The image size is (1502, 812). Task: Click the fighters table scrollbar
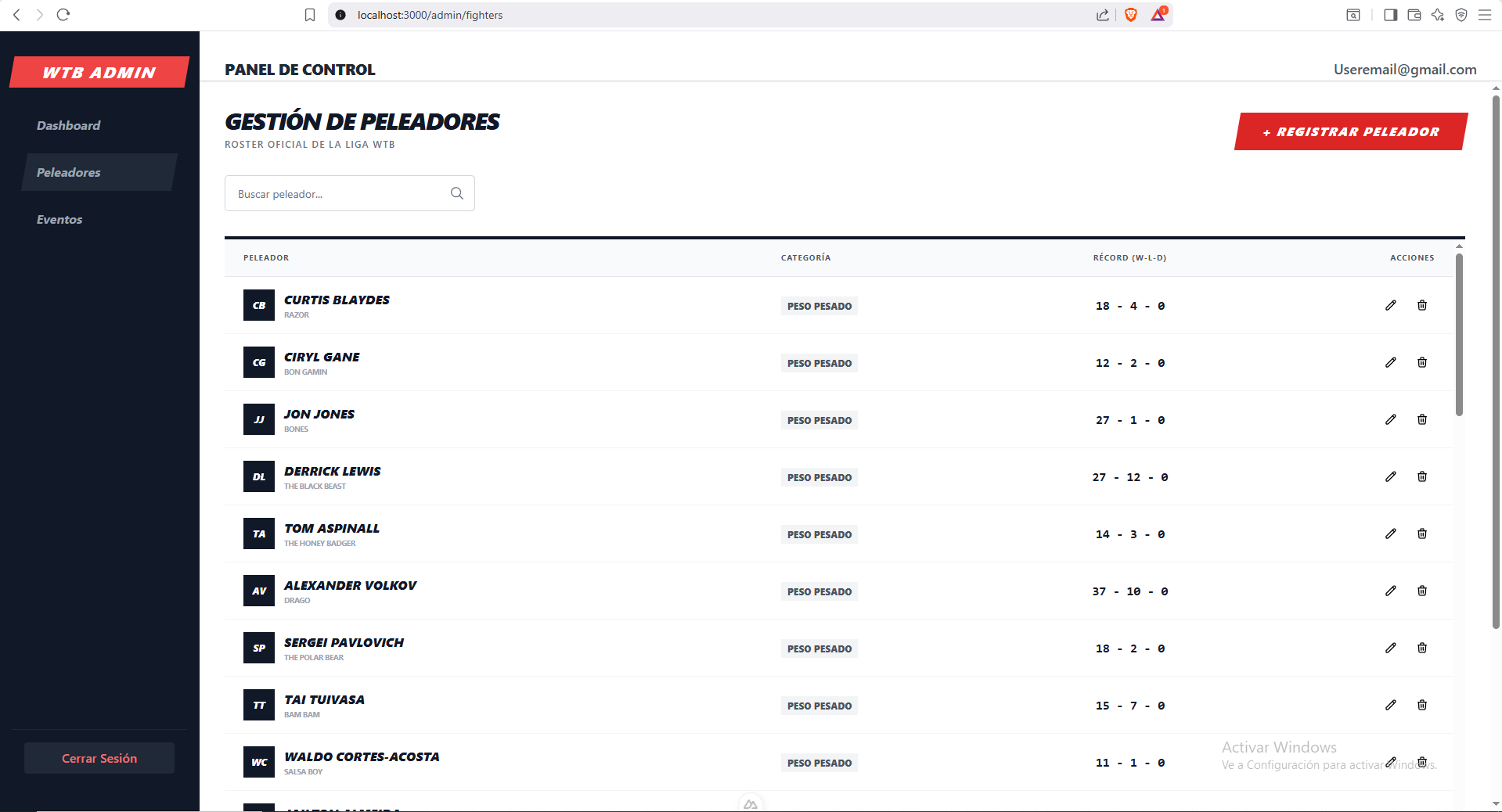click(1459, 336)
